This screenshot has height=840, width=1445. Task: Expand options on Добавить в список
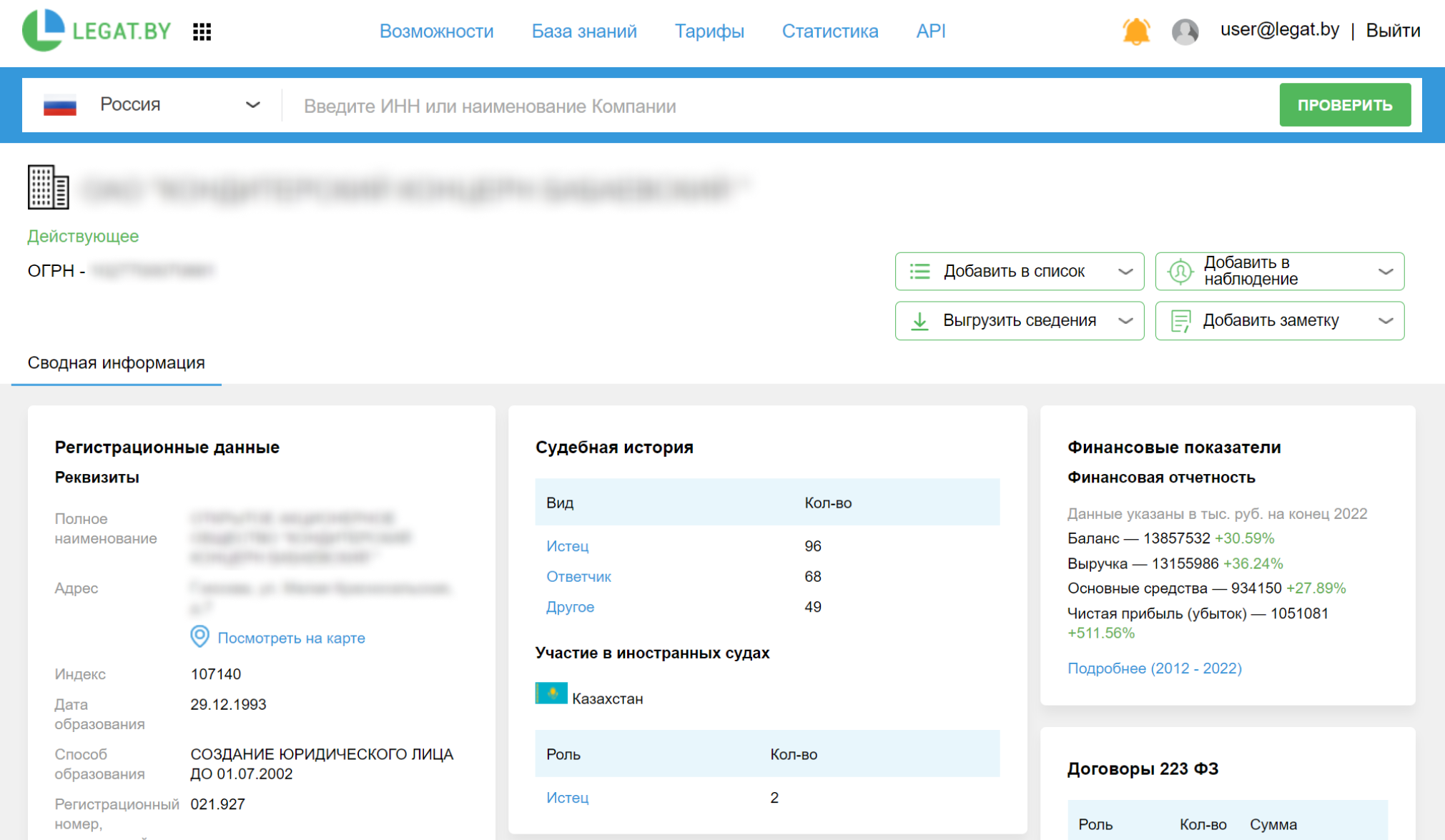[1126, 272]
